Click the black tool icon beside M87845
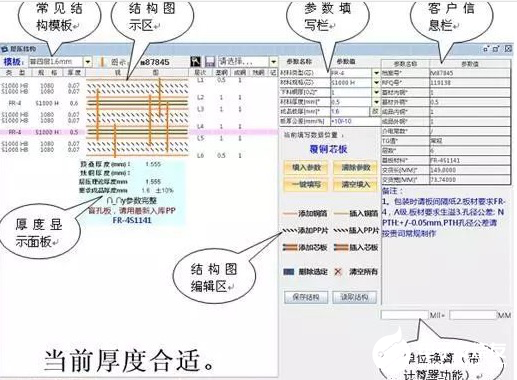Image resolution: width=517 pixels, height=380 pixels. (x=196, y=62)
